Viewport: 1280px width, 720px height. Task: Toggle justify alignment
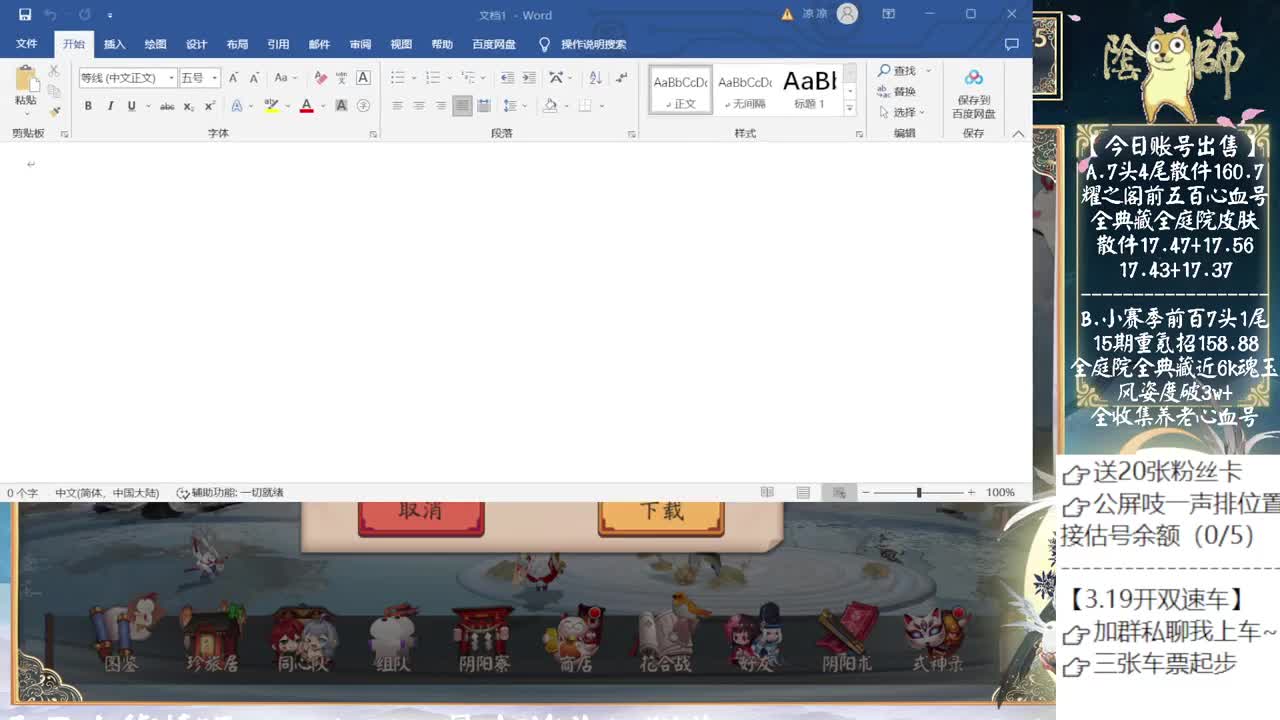pos(462,106)
